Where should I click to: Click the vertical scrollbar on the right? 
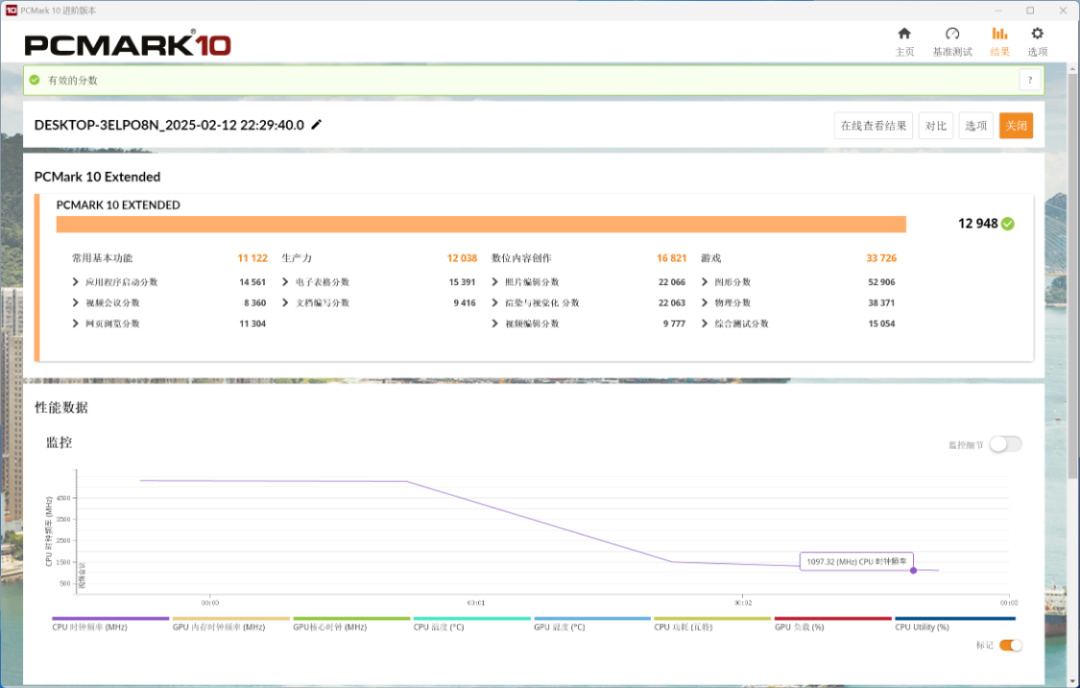coord(1072,275)
